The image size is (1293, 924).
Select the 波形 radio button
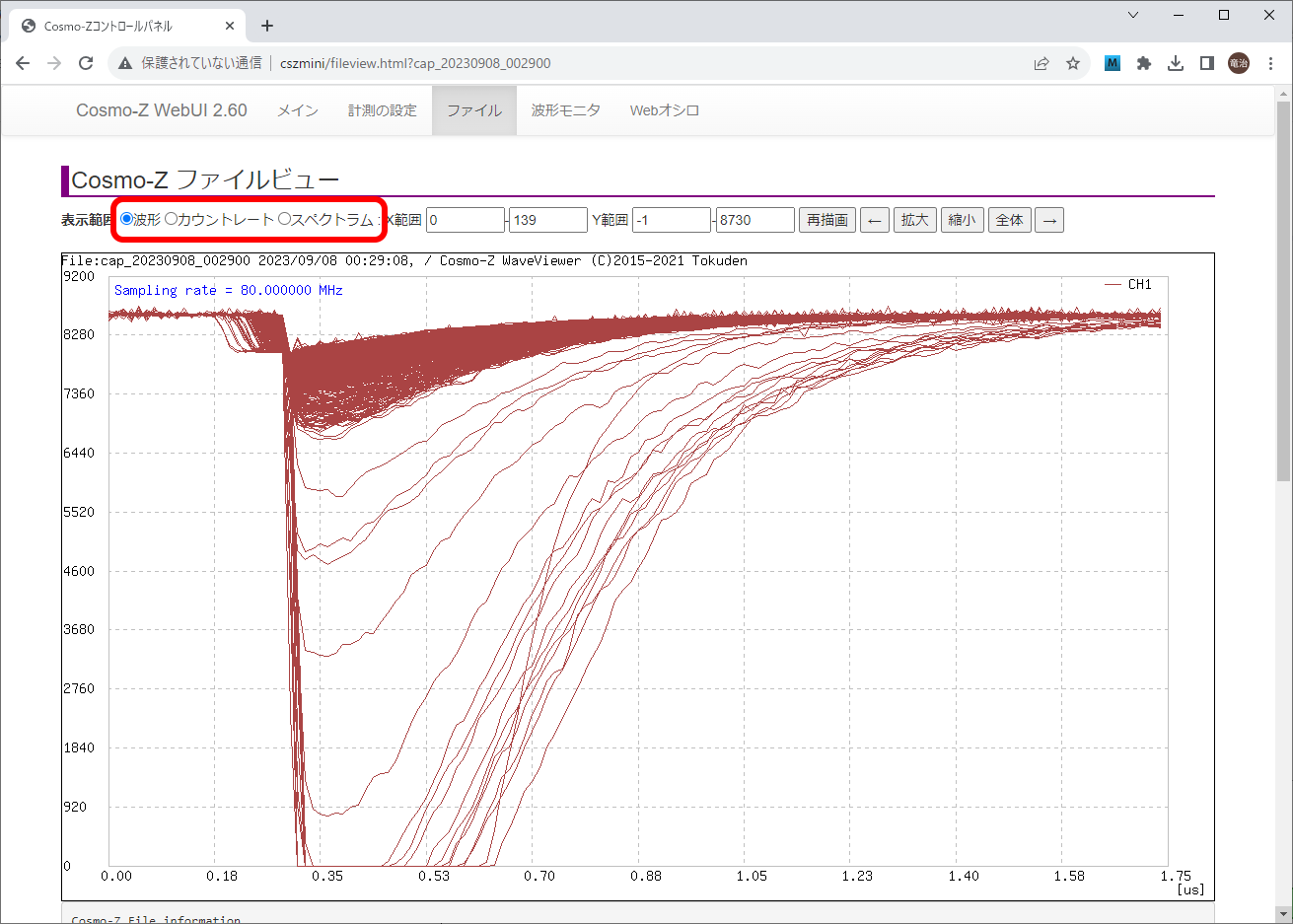[x=127, y=219]
